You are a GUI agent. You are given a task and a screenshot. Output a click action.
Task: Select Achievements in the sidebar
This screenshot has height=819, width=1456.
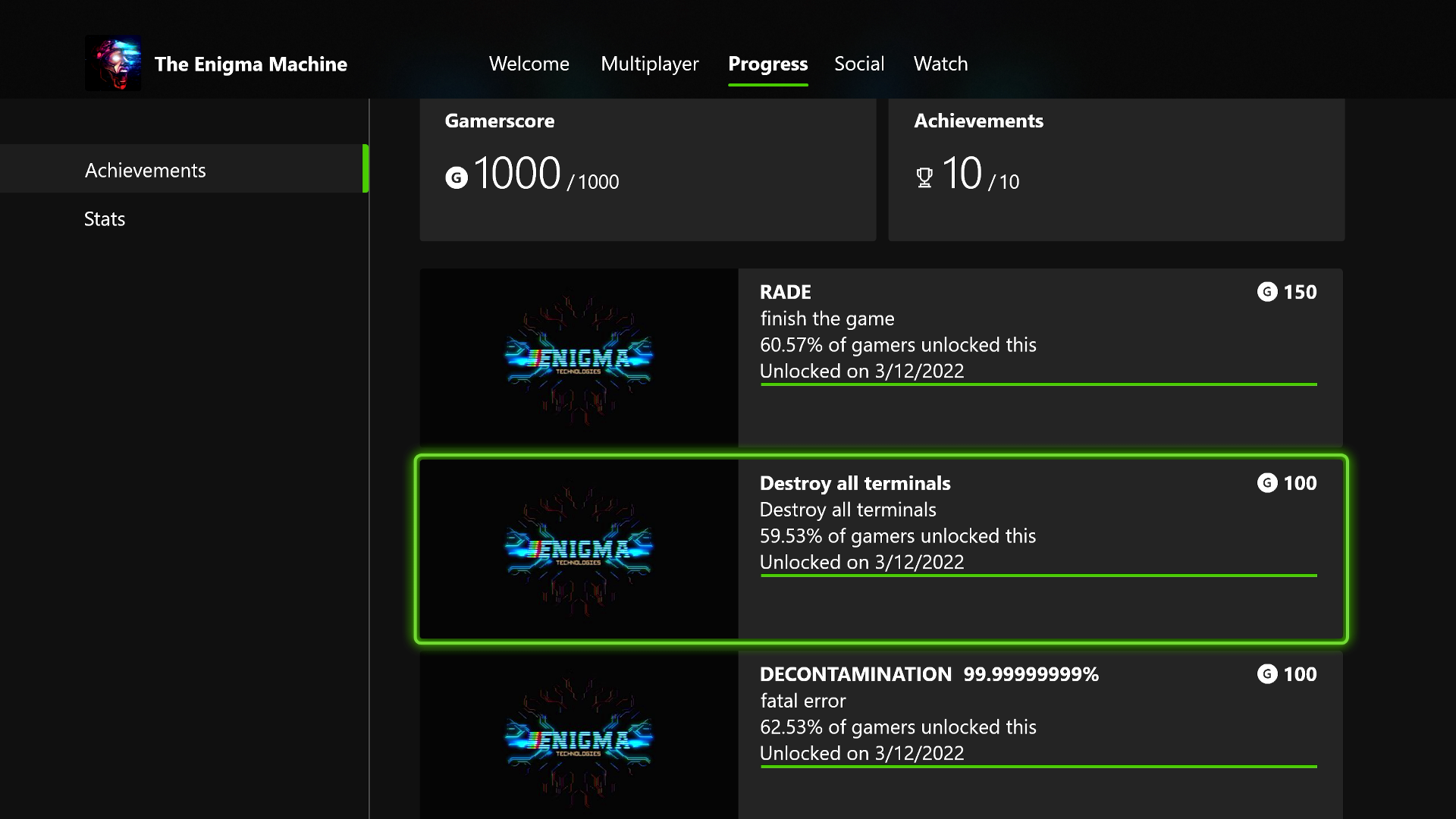click(x=146, y=171)
